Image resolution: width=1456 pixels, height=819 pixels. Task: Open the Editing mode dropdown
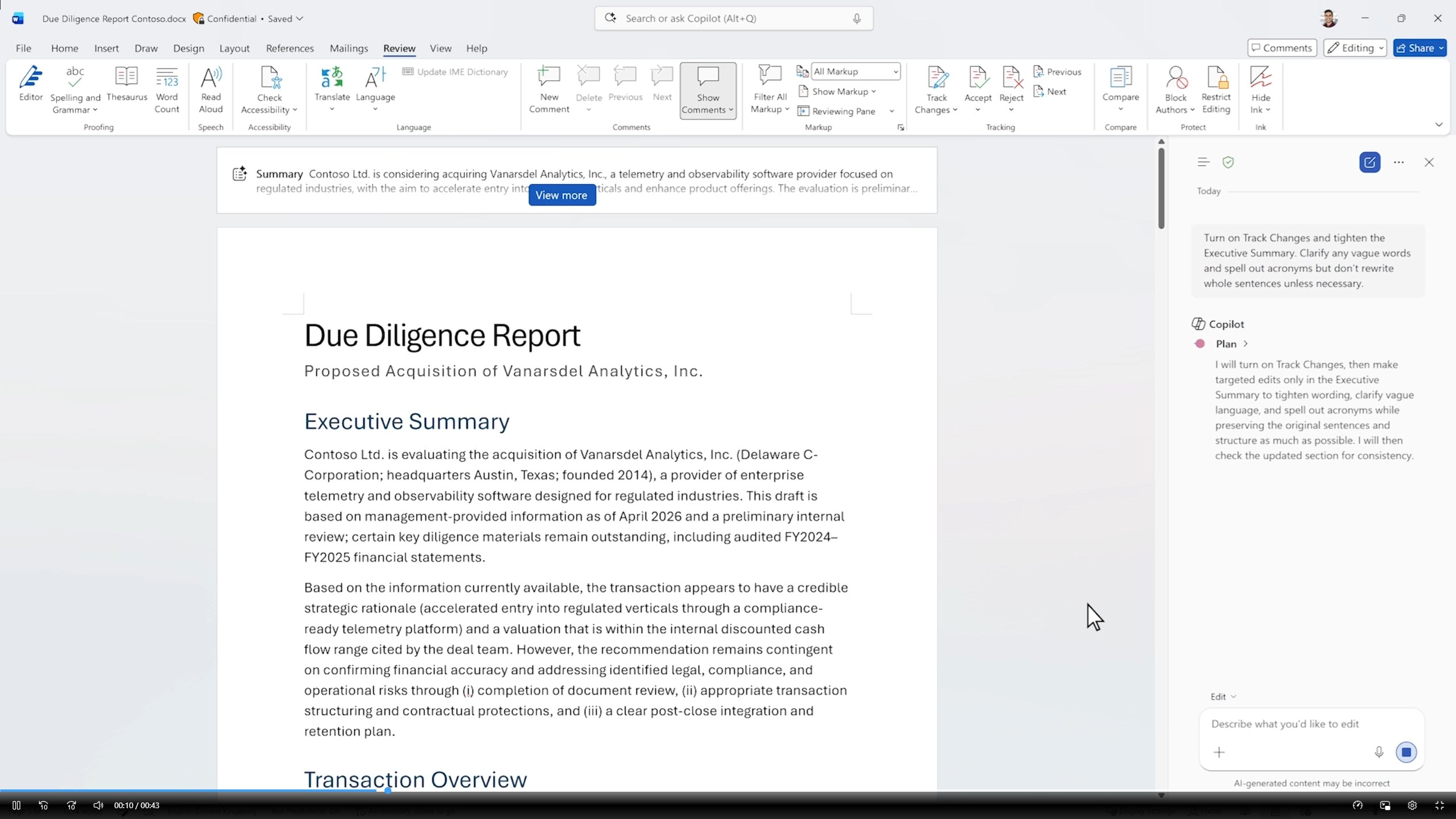click(1355, 48)
